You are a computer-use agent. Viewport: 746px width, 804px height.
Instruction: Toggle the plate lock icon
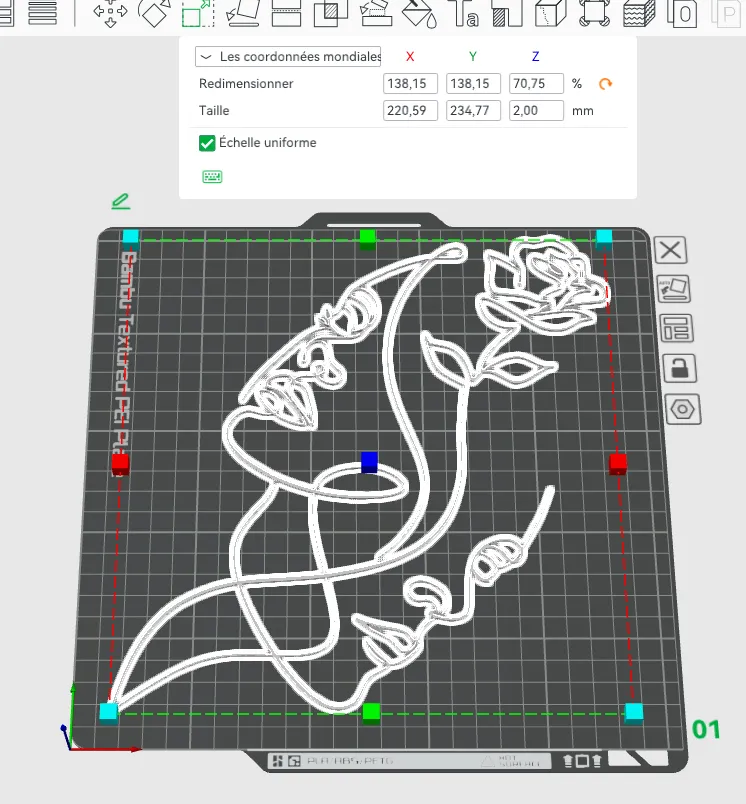pos(680,368)
